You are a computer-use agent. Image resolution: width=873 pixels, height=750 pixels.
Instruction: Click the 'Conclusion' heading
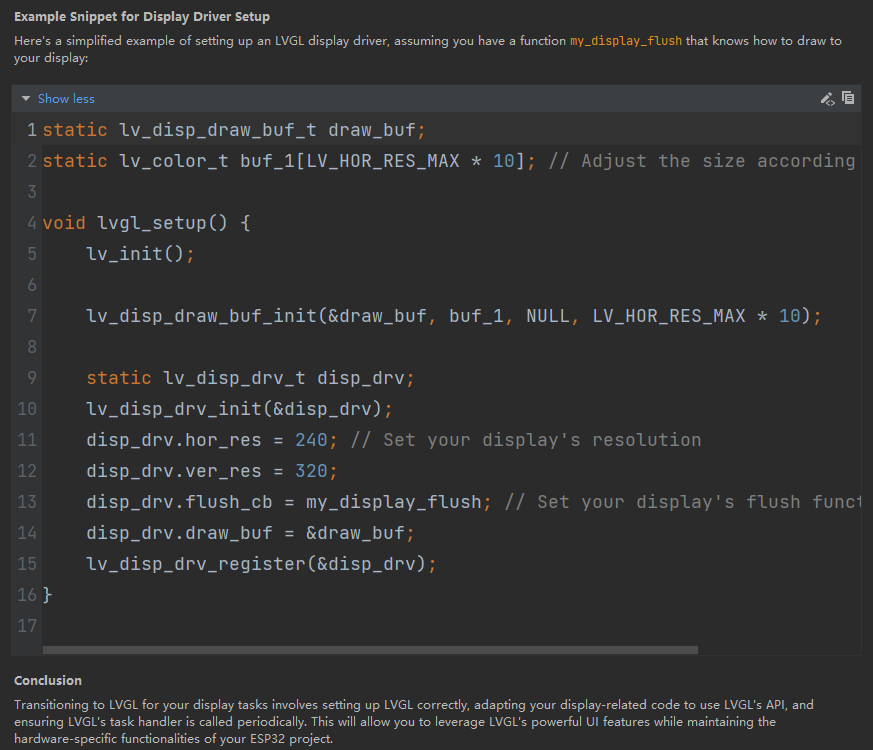pyautogui.click(x=48, y=681)
